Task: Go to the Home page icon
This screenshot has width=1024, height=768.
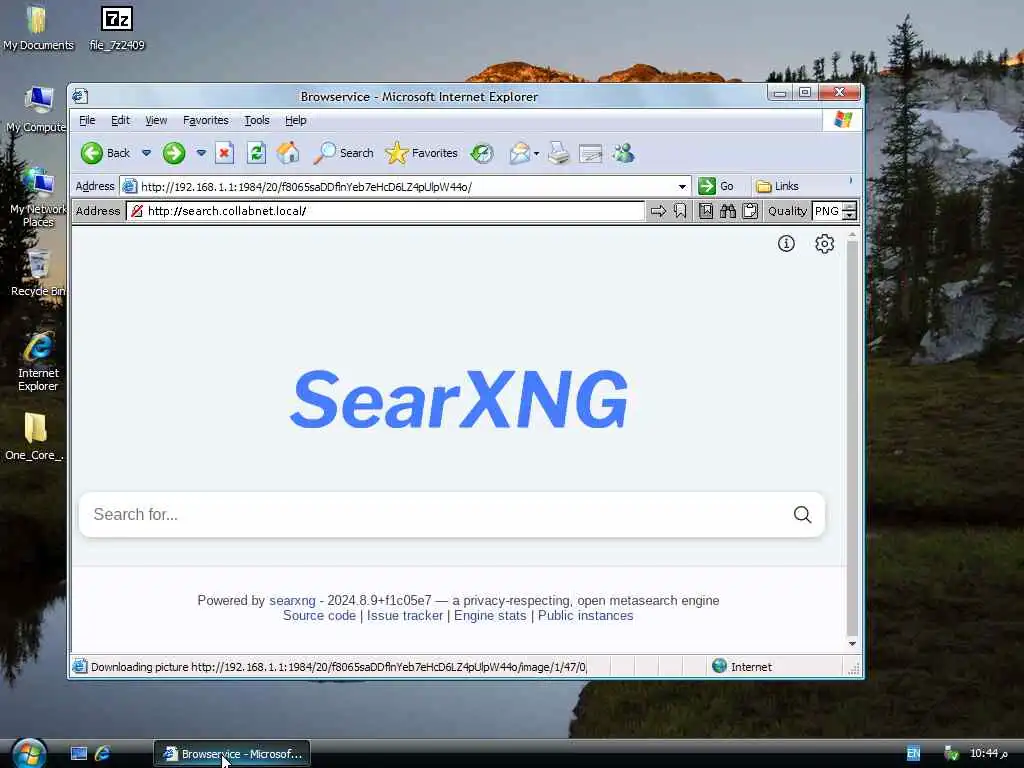Action: 288,153
